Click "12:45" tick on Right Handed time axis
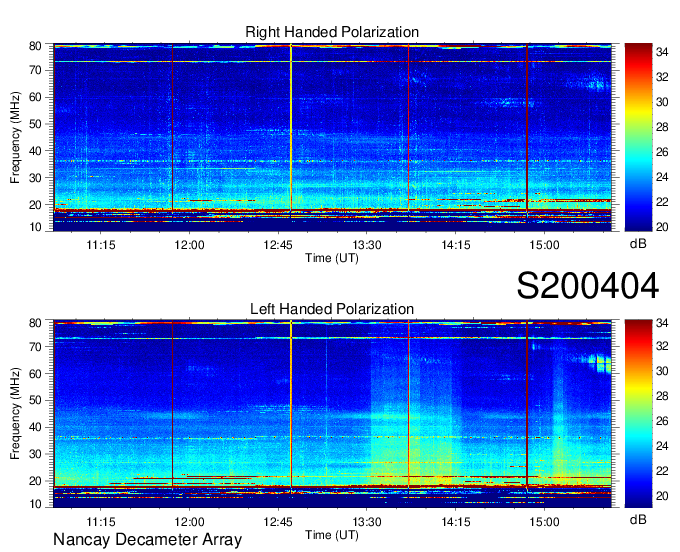The height and width of the screenshot is (552, 680). click(x=278, y=245)
